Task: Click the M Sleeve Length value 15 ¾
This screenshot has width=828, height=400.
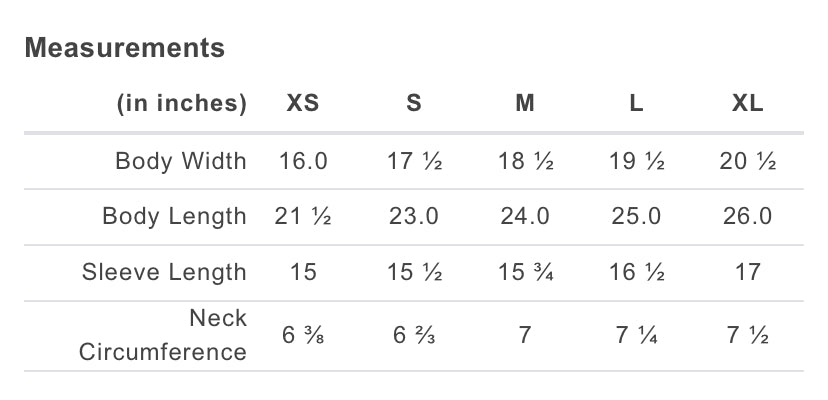Action: pos(525,272)
